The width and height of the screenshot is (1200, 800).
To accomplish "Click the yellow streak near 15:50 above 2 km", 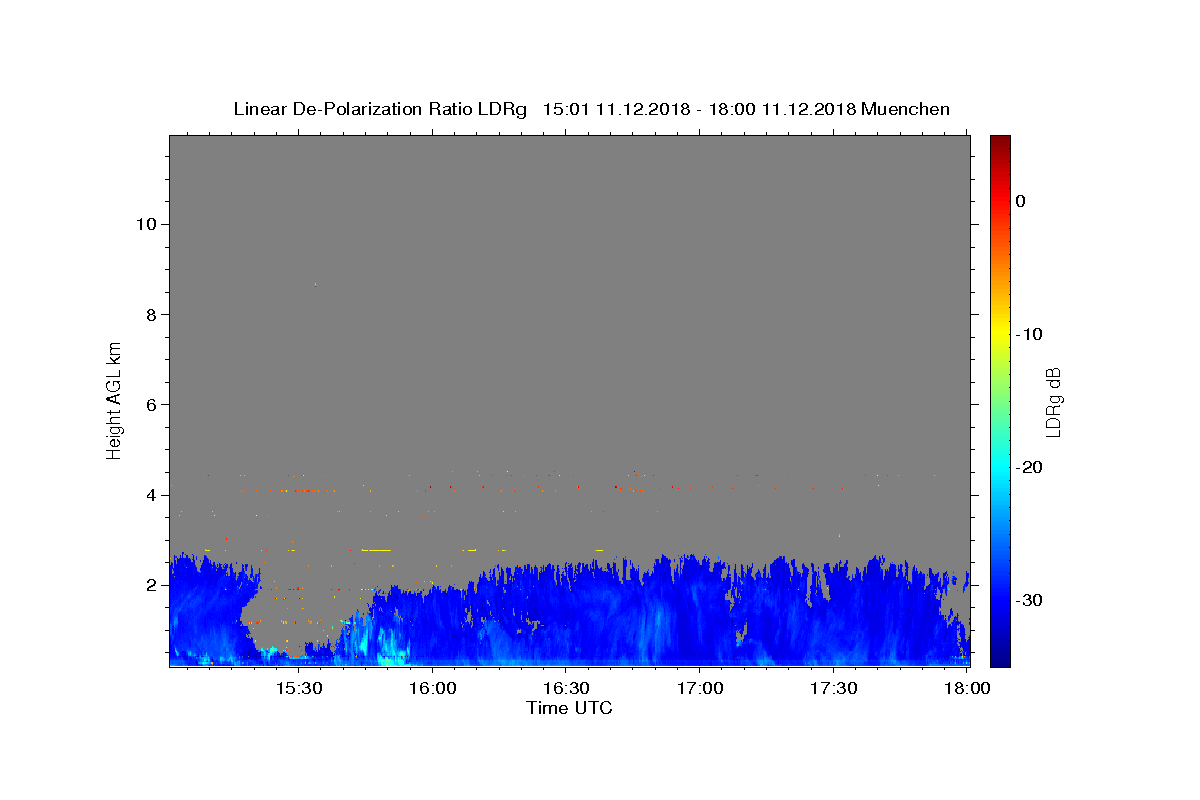I will tap(377, 550).
